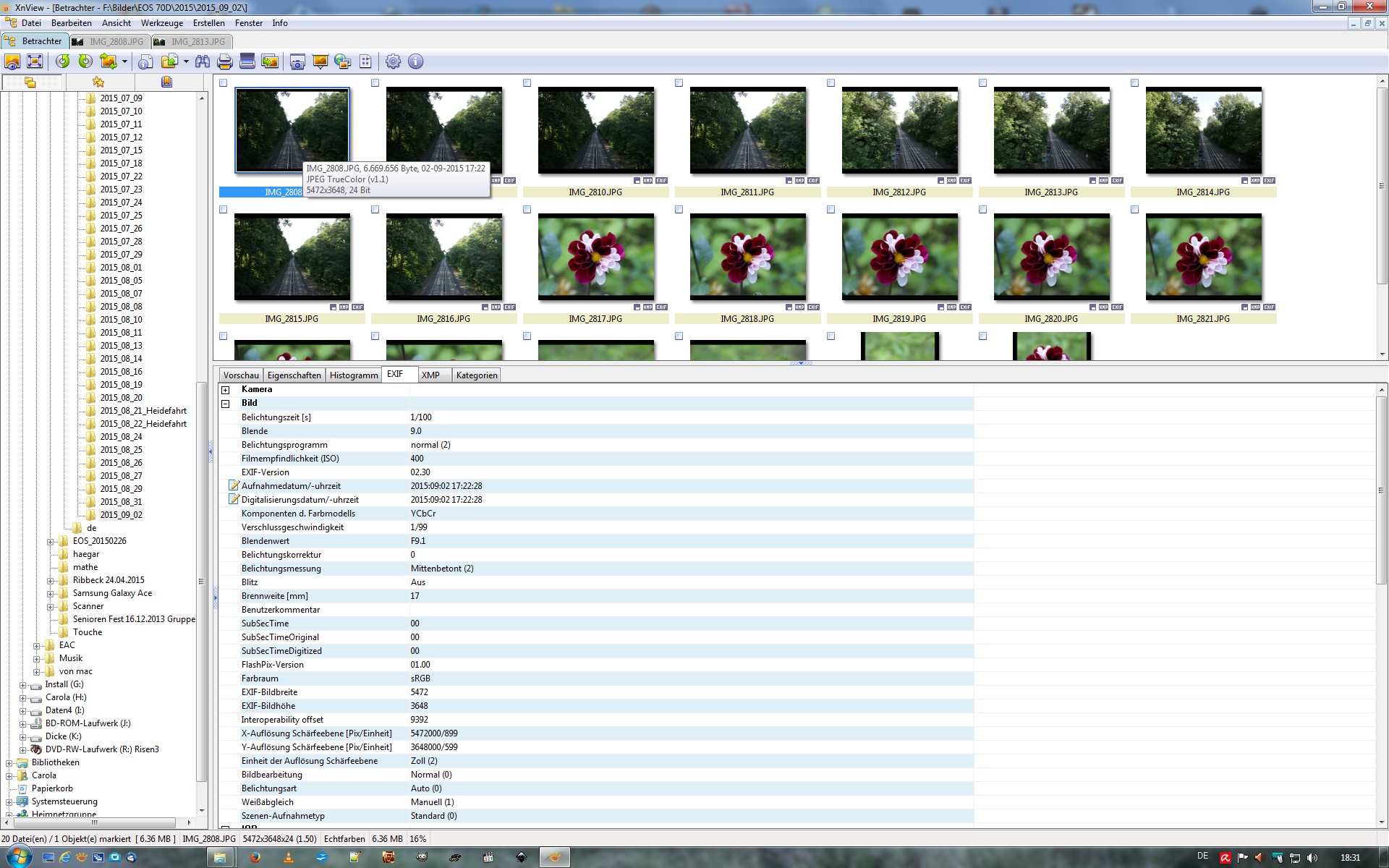Viewport: 1389px width, 868px height.
Task: Click the scanner acquire icon
Action: (247, 62)
